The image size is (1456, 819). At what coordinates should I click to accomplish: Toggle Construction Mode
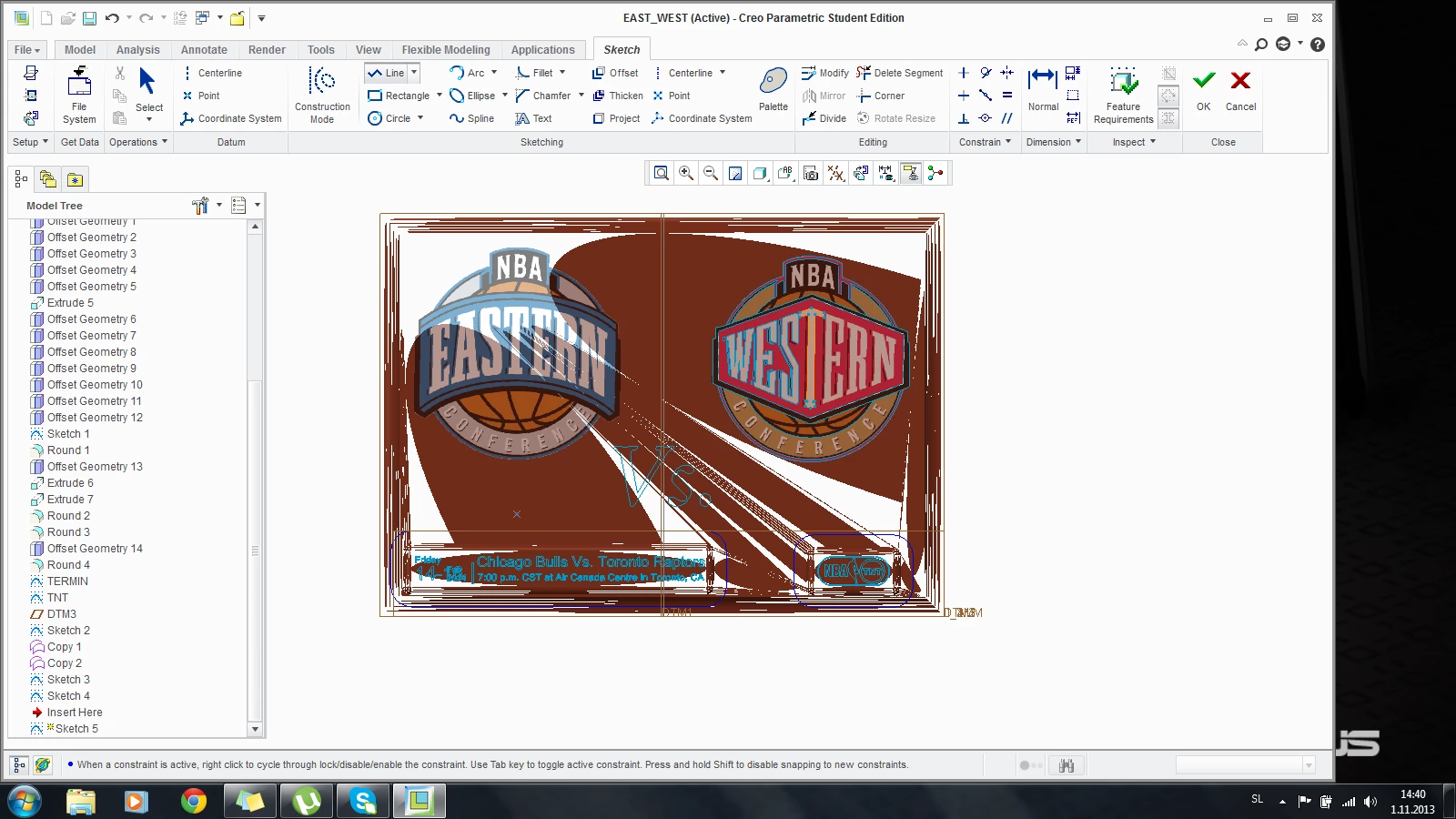point(322,95)
